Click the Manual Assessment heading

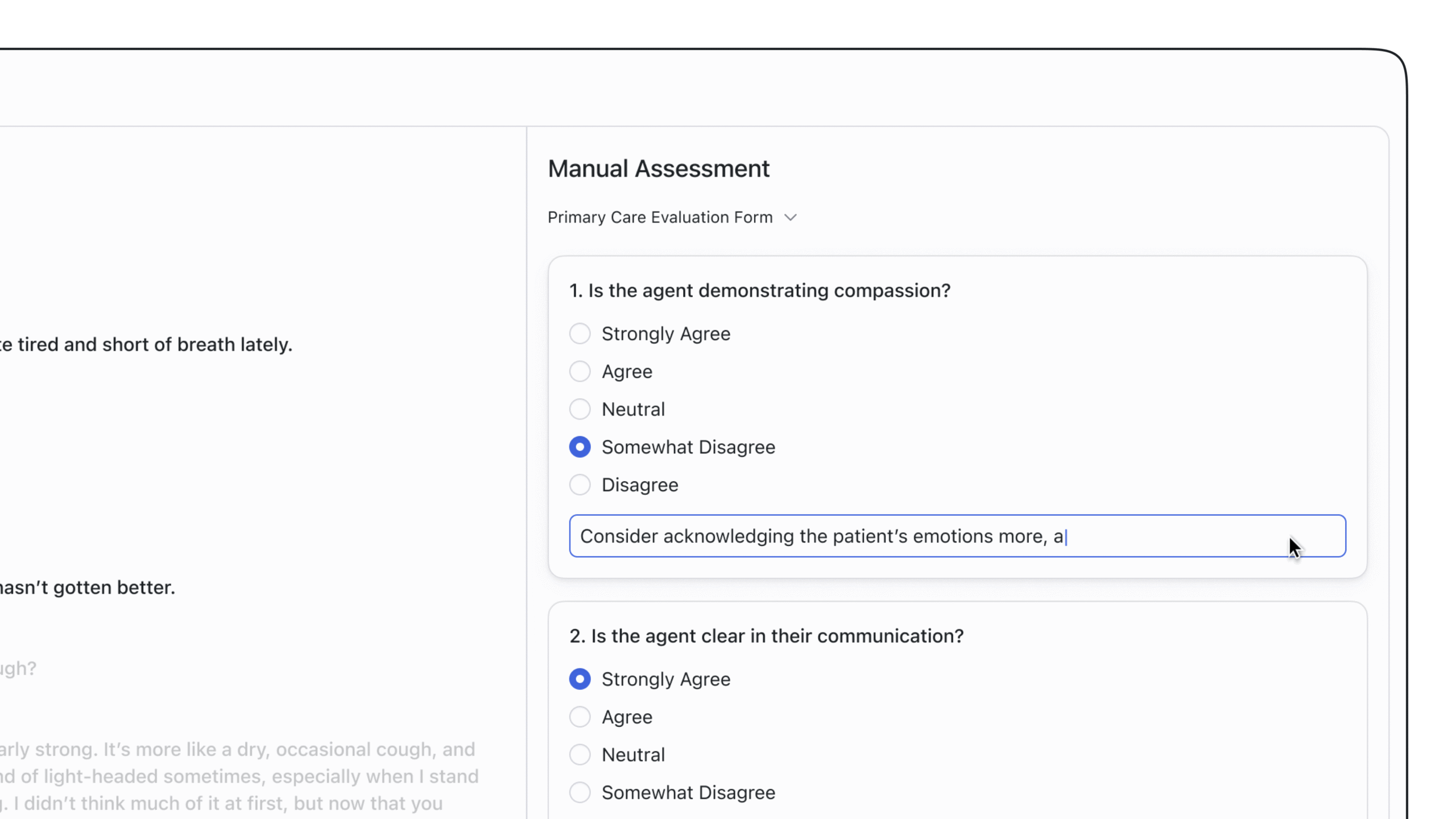click(x=659, y=168)
